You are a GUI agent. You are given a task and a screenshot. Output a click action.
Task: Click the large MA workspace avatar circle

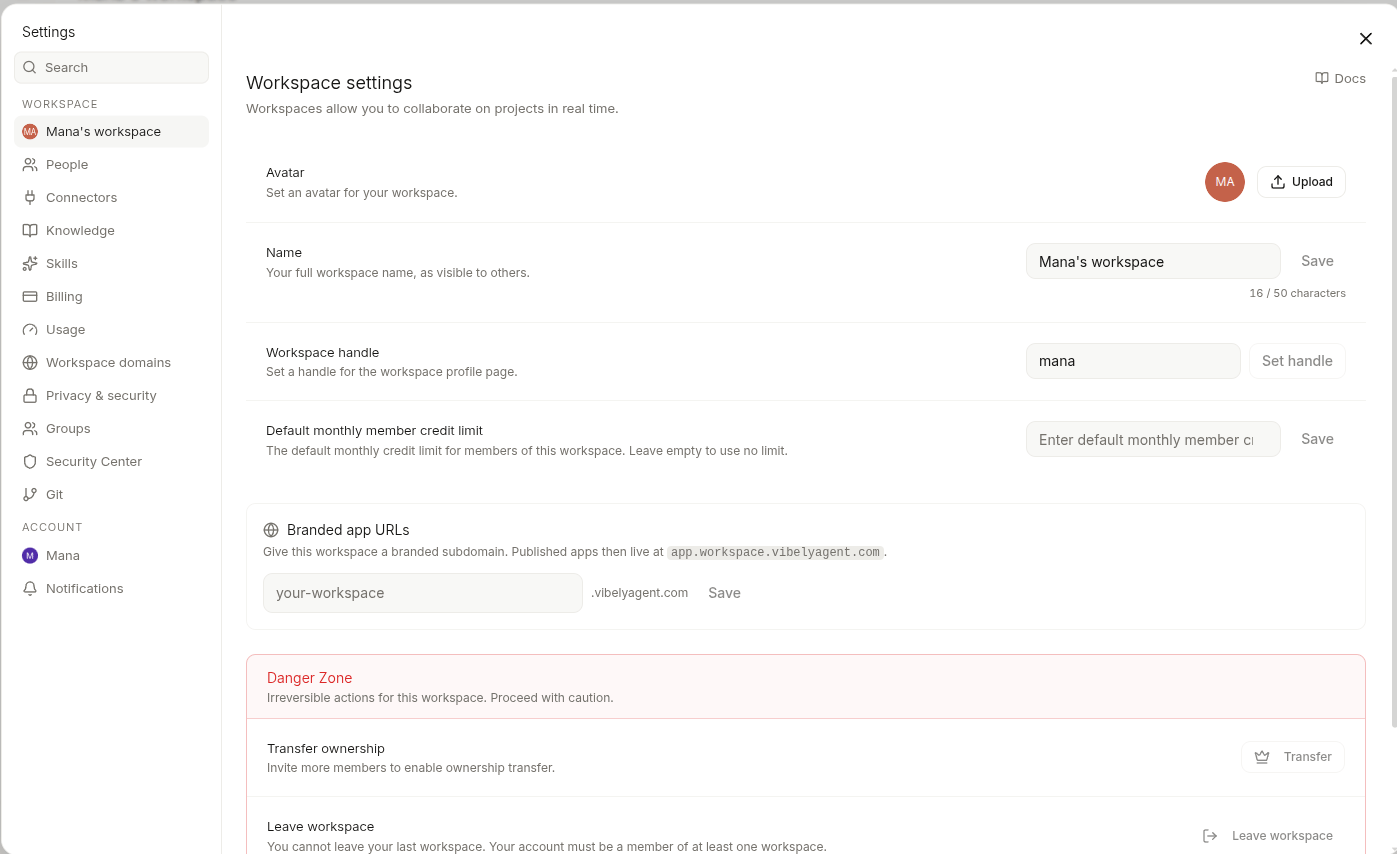tap(1225, 182)
